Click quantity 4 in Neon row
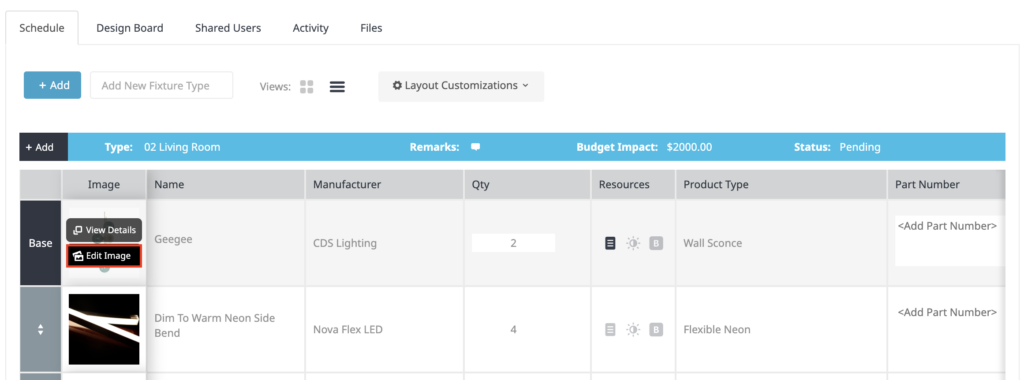 pyautogui.click(x=513, y=330)
